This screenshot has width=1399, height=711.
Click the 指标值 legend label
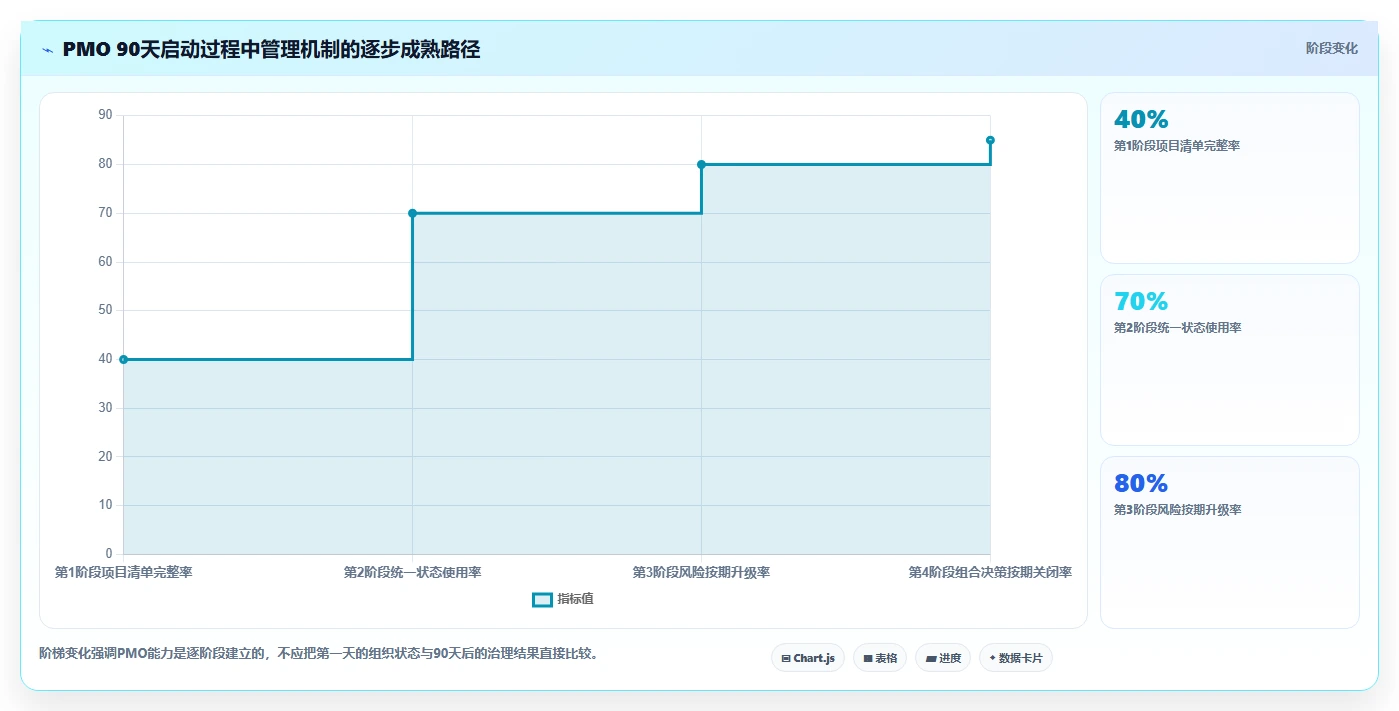[x=575, y=599]
